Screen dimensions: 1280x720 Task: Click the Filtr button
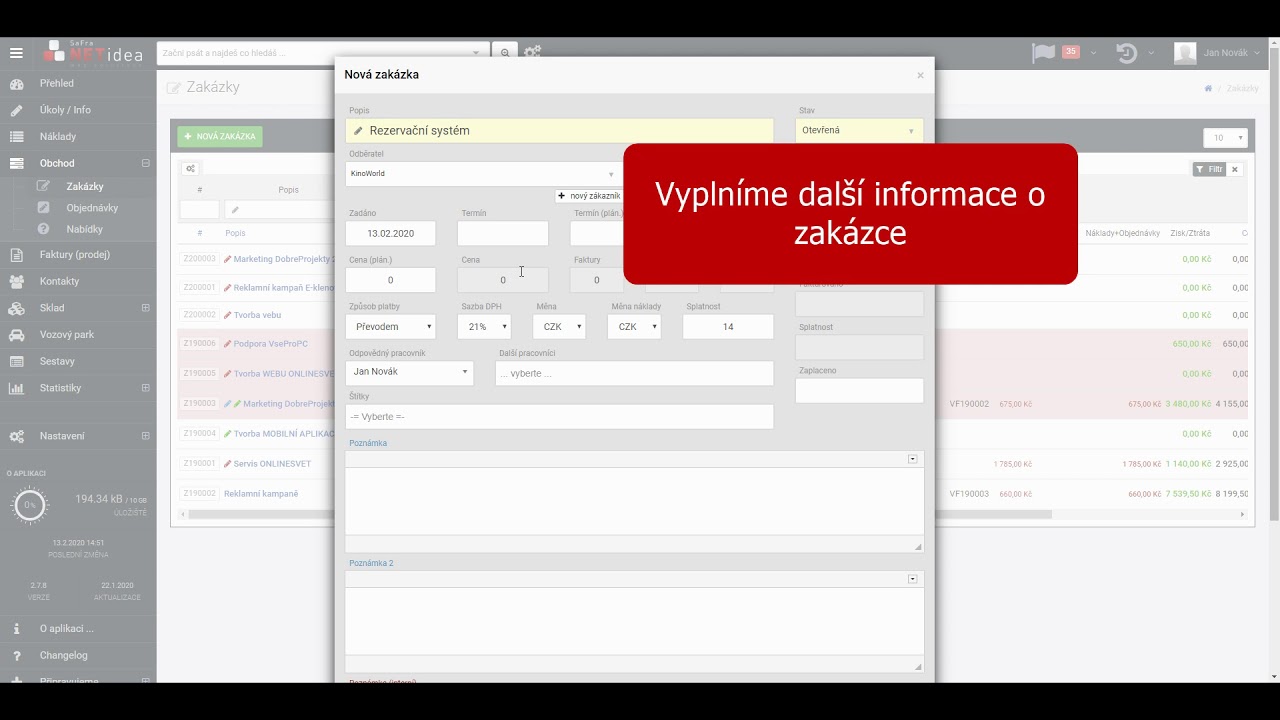click(1209, 169)
